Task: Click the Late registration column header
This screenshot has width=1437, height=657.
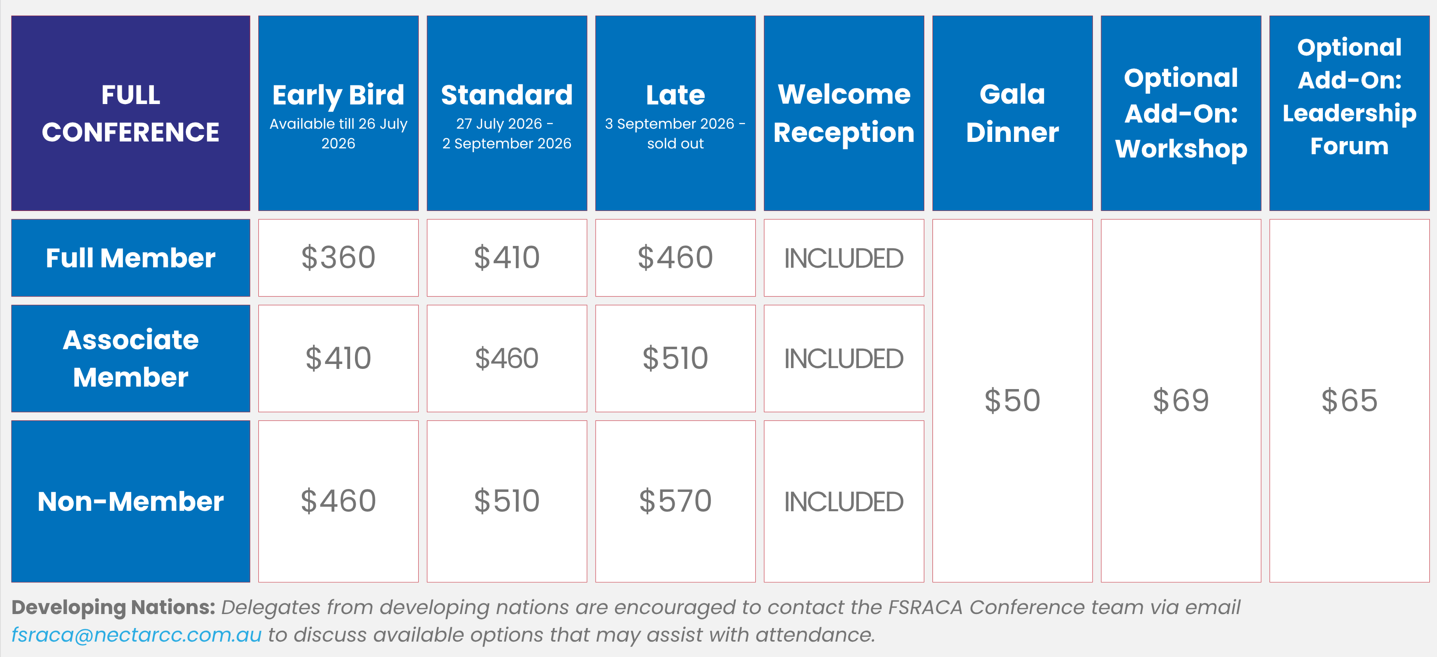Action: (675, 113)
